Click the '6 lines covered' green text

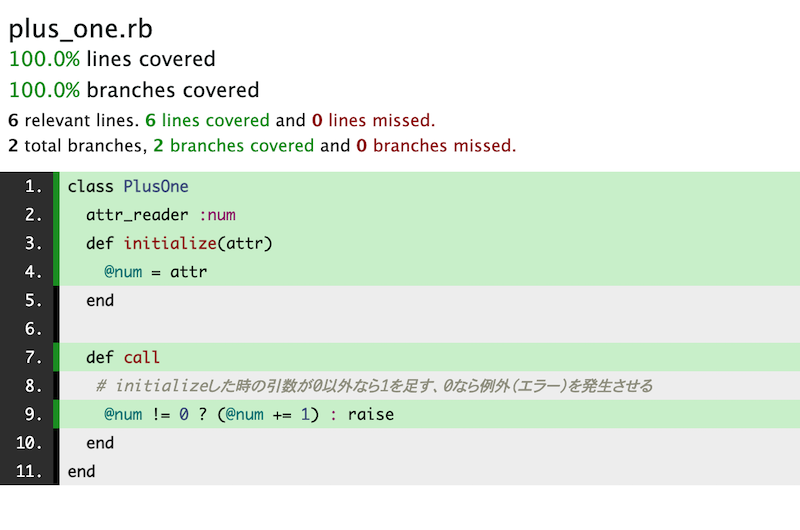coord(207,120)
